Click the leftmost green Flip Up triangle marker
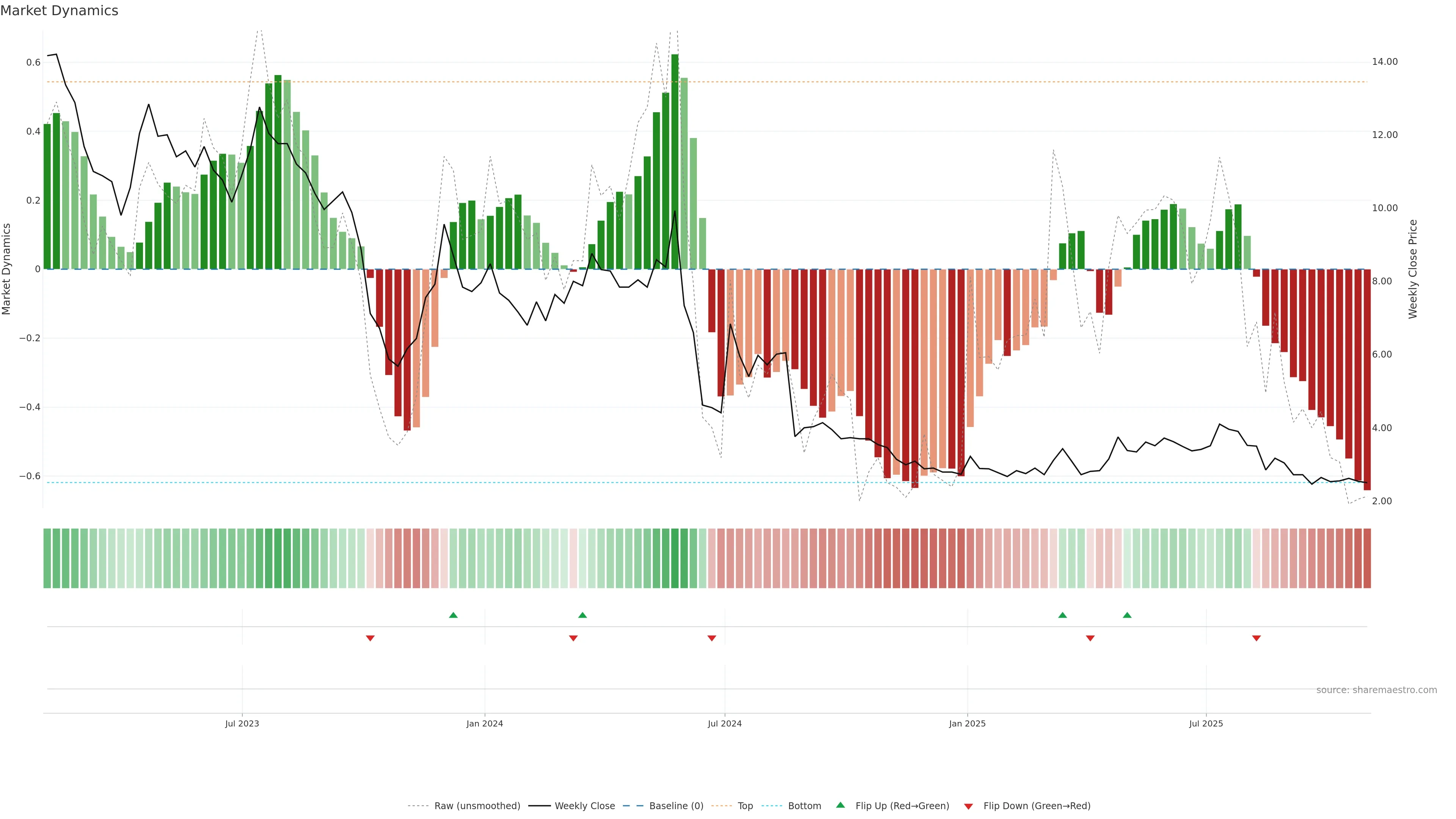 453,615
